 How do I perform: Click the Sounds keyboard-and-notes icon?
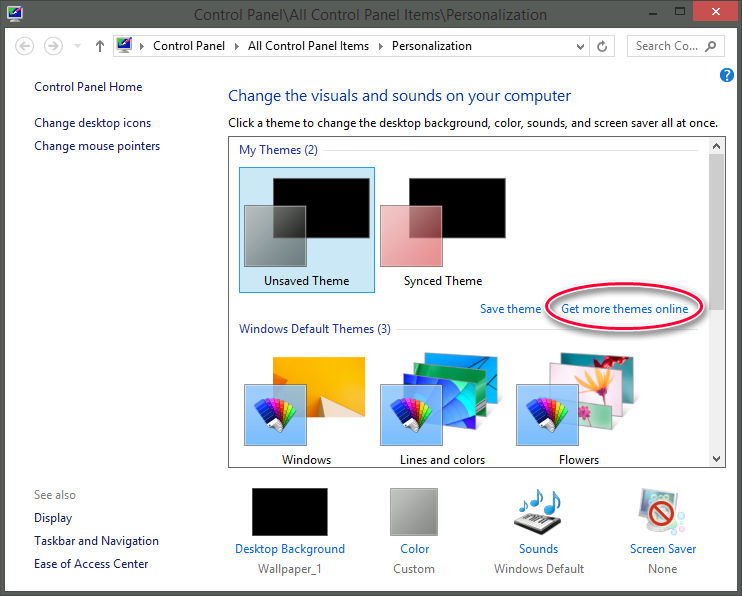coord(538,512)
